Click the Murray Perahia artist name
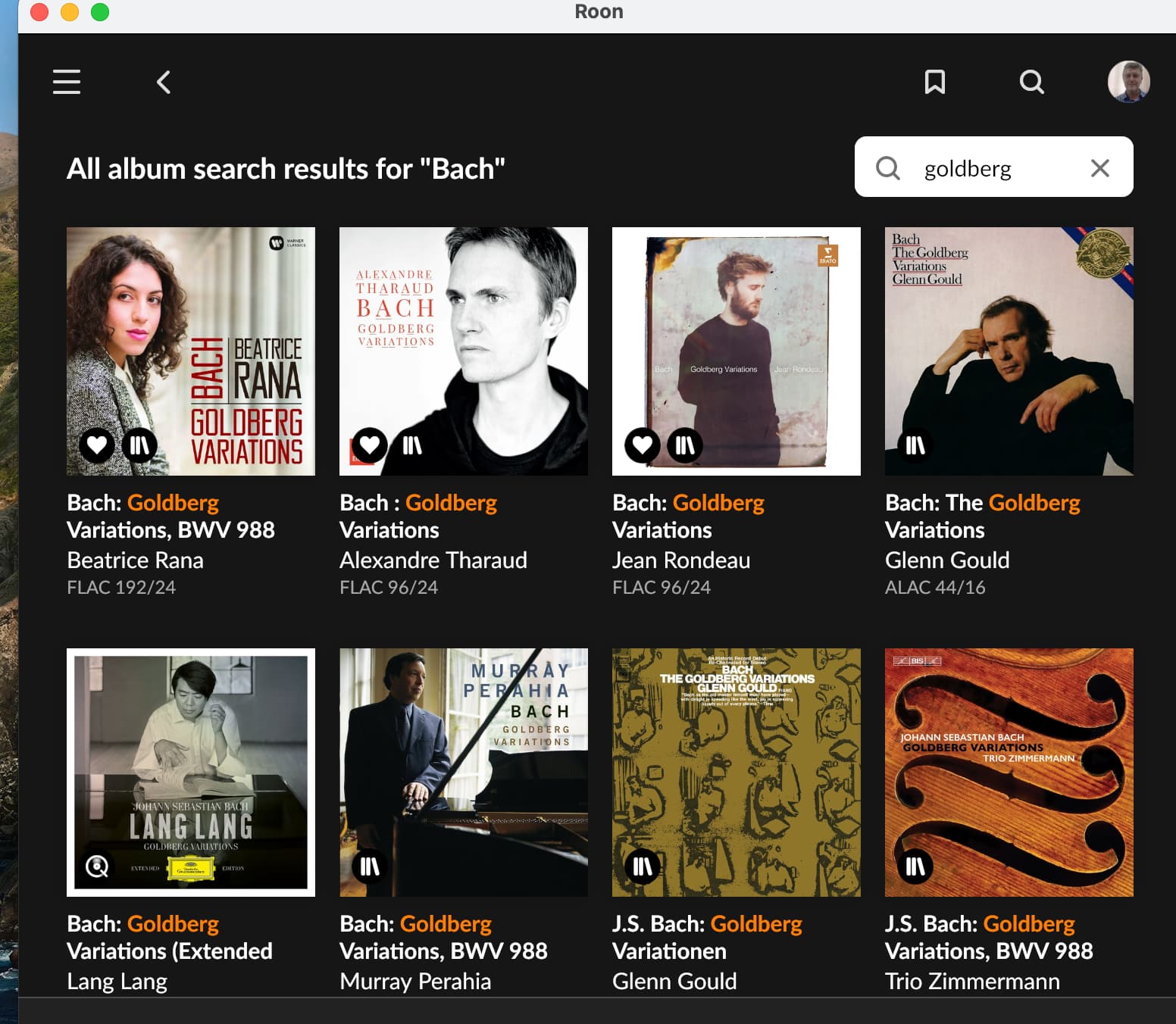The image size is (1176, 1024). tap(415, 982)
